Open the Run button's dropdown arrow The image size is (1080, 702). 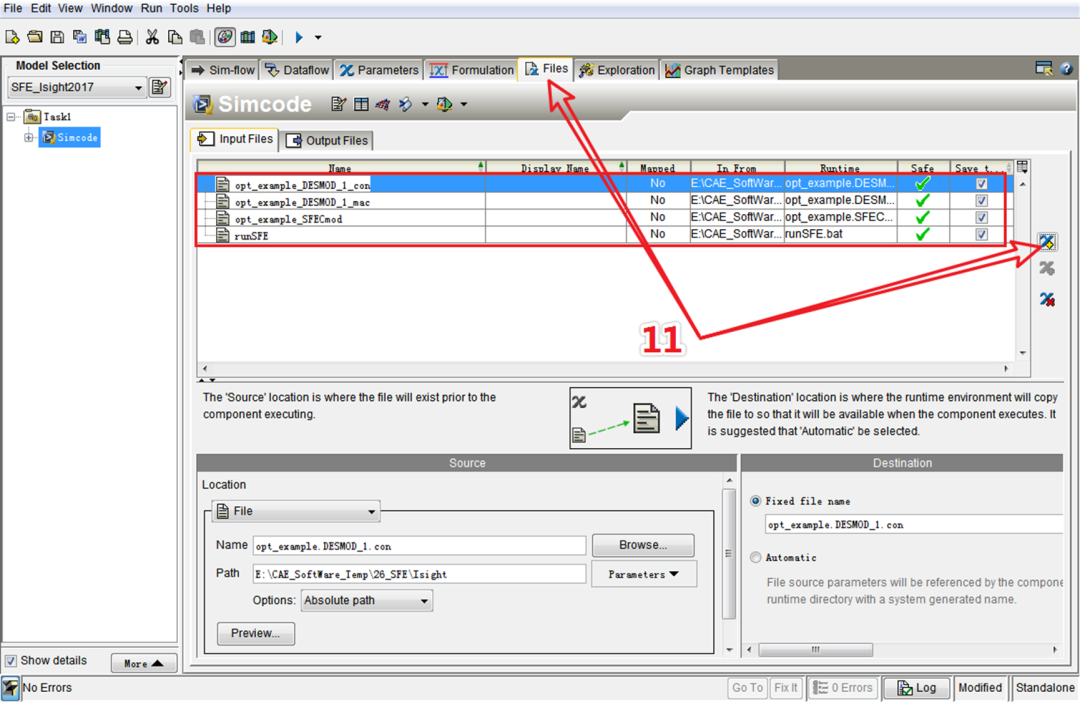click(318, 37)
